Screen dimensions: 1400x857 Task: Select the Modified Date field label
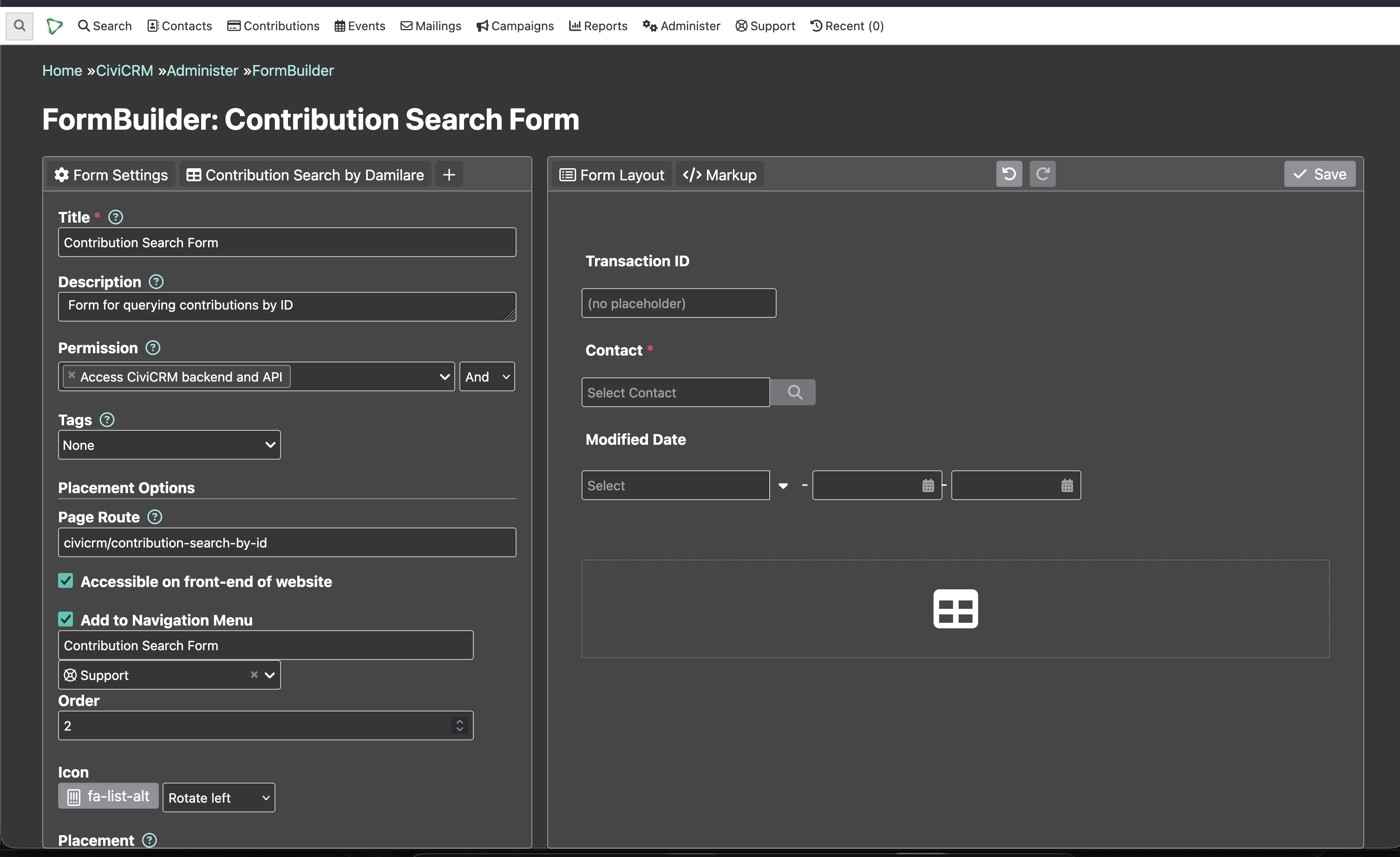point(636,439)
